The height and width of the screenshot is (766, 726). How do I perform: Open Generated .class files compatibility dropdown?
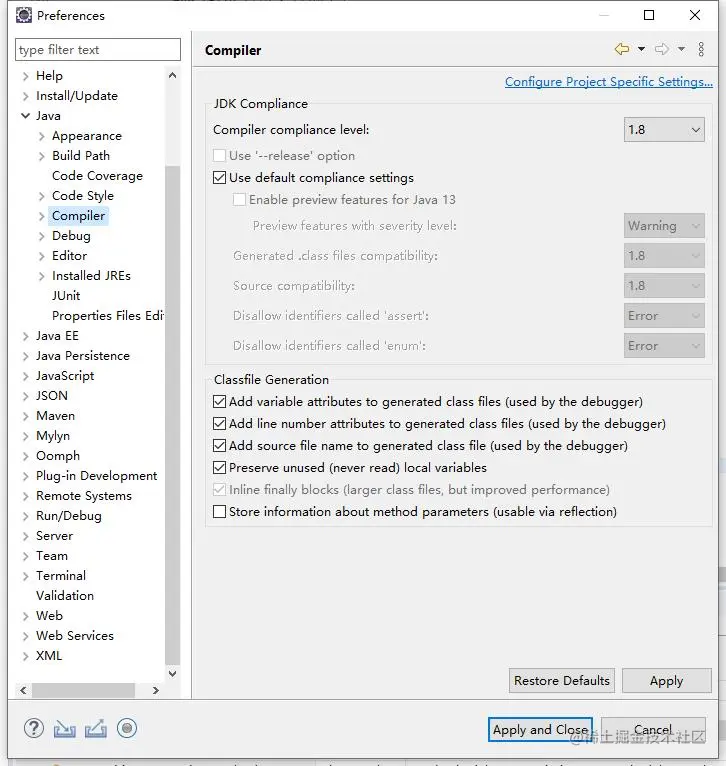[x=664, y=255]
